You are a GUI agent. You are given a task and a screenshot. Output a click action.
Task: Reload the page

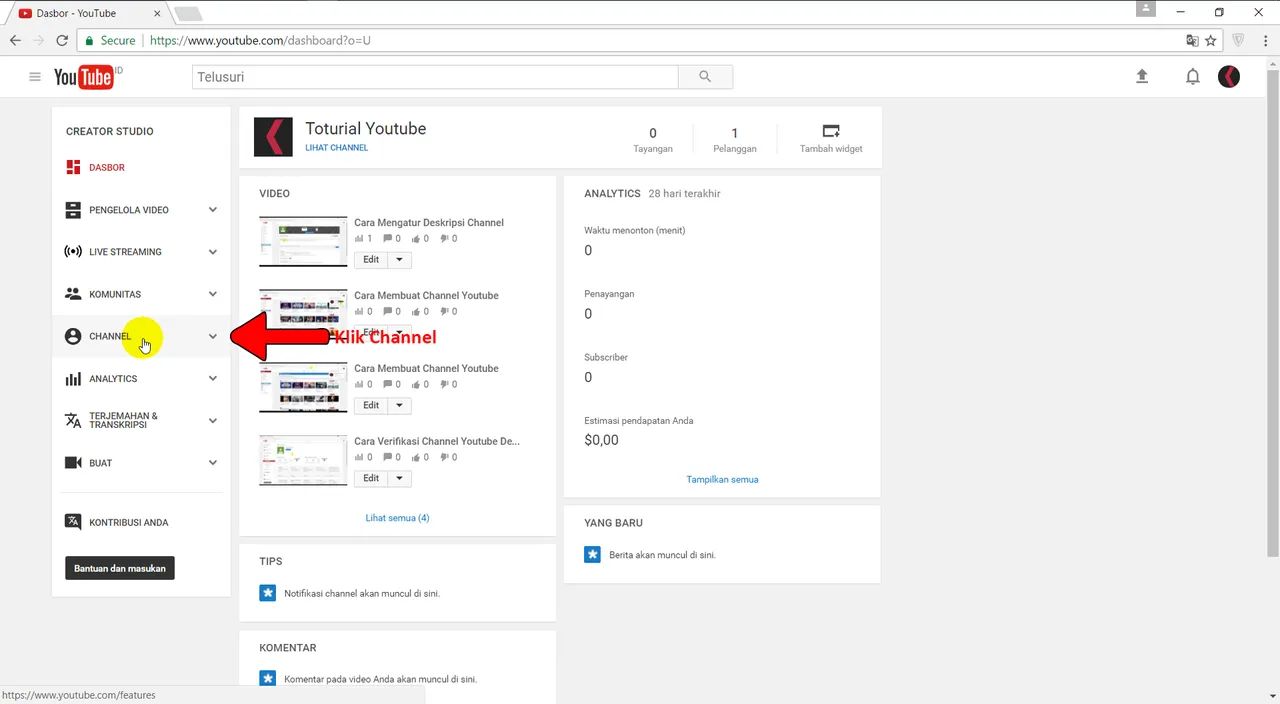pos(62,41)
